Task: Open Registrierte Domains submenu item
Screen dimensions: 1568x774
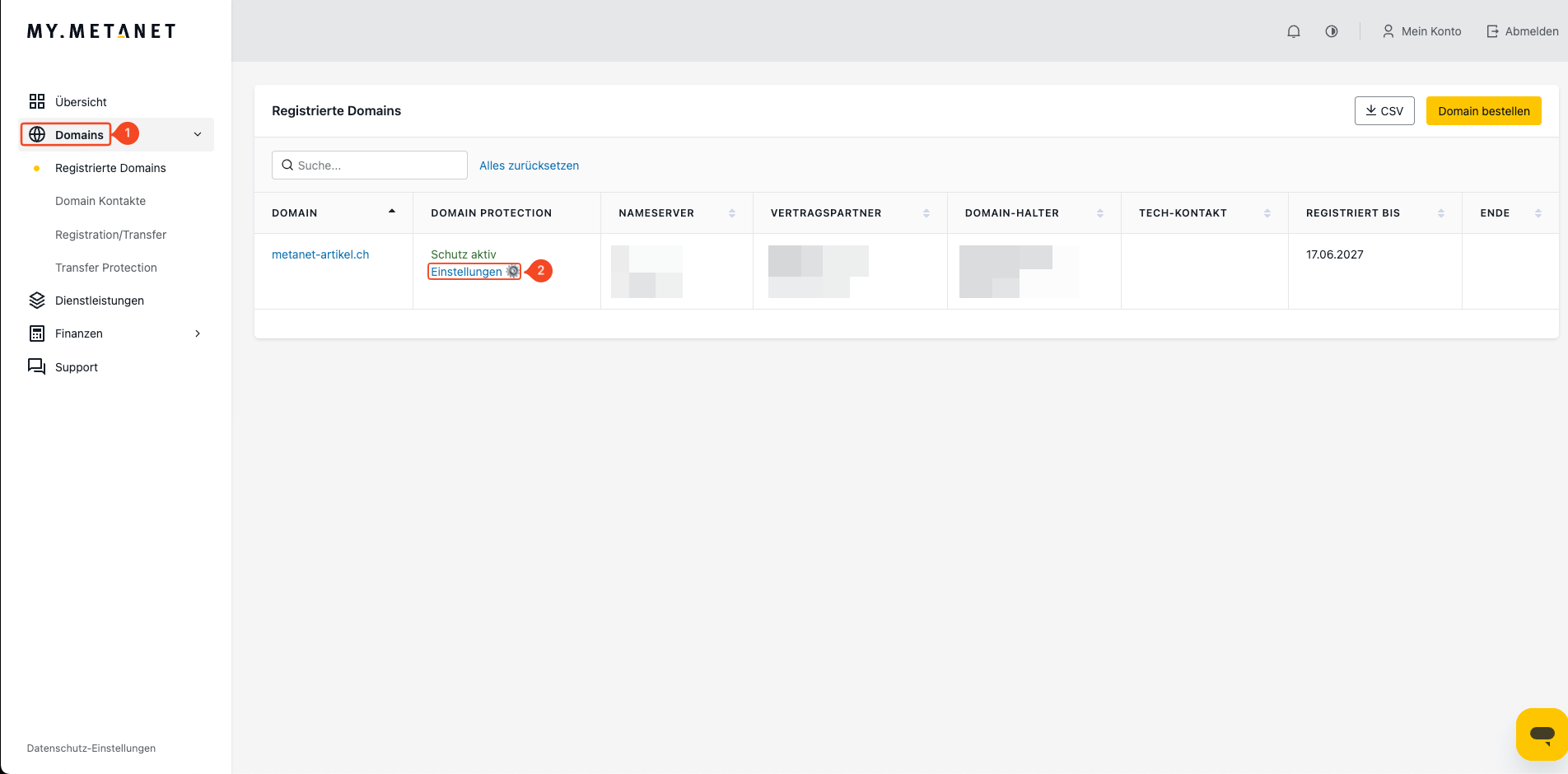Action: (x=110, y=168)
